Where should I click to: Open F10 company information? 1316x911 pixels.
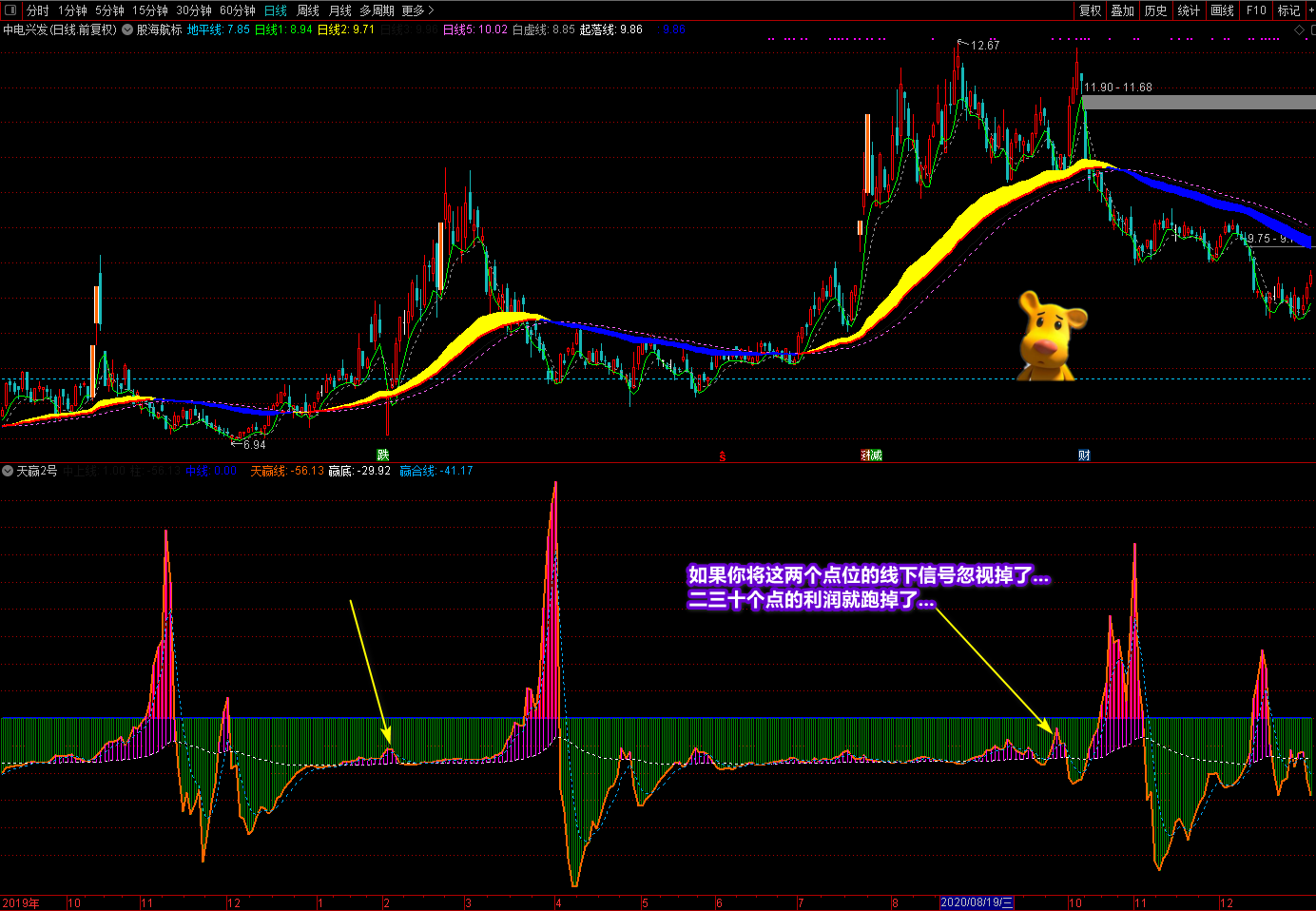tap(1256, 10)
